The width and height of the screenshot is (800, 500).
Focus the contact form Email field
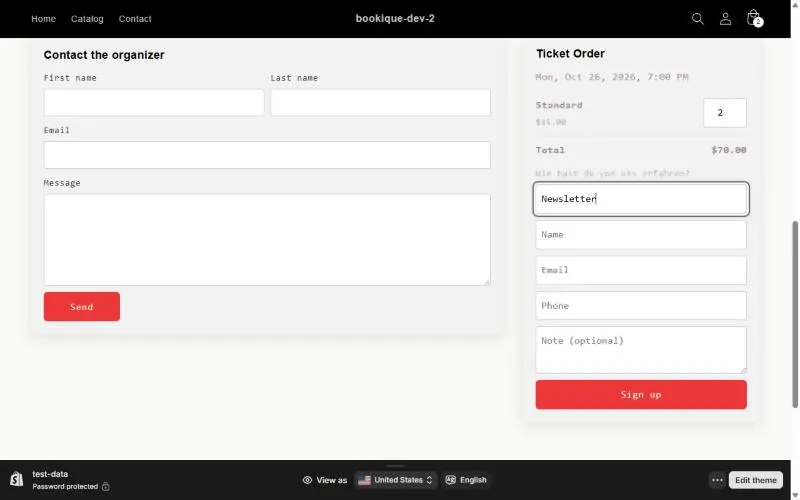267,155
